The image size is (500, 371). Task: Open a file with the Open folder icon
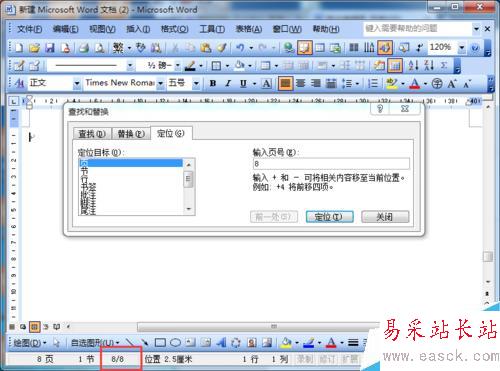click(x=34, y=48)
